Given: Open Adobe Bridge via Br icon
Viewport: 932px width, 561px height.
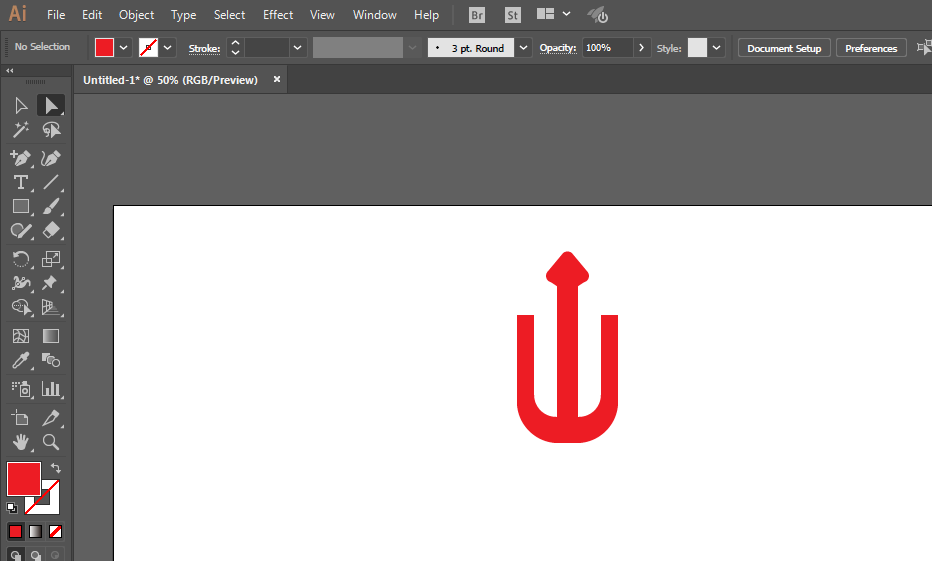Looking at the screenshot, I should click(x=477, y=15).
